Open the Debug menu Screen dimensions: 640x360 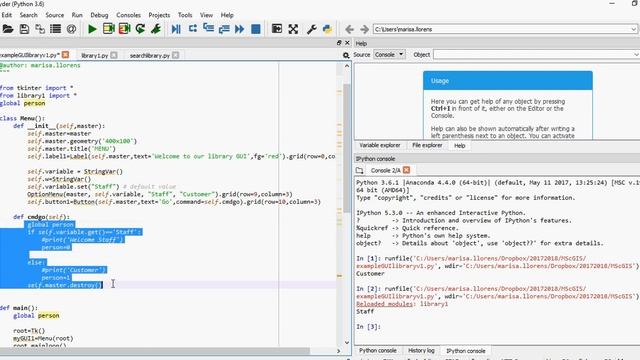click(99, 15)
